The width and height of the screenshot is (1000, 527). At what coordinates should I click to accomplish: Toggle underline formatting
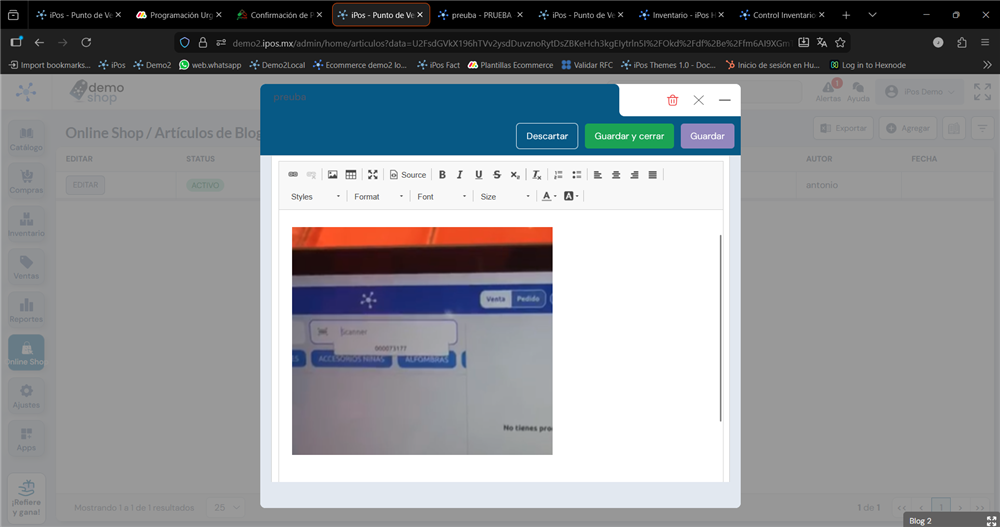pyautogui.click(x=479, y=175)
